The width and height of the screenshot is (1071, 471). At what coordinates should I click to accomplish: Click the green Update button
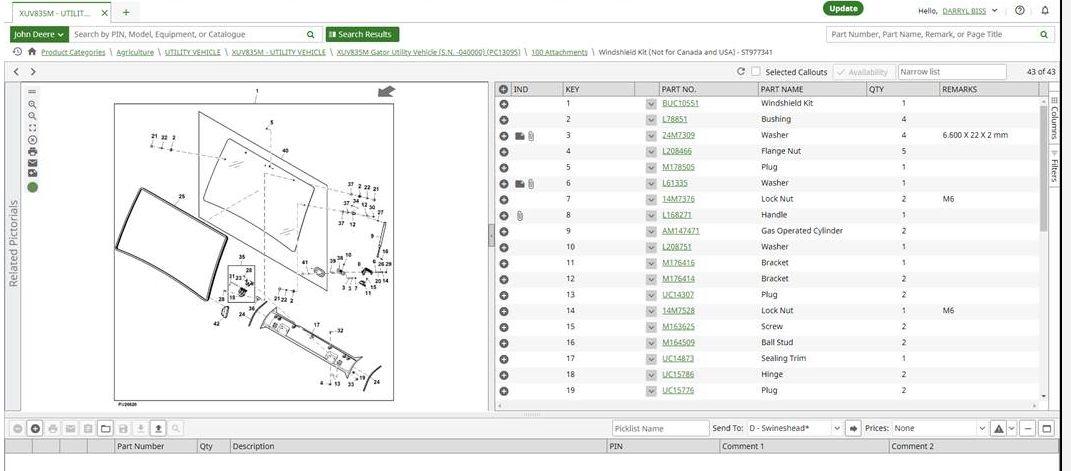click(x=843, y=9)
